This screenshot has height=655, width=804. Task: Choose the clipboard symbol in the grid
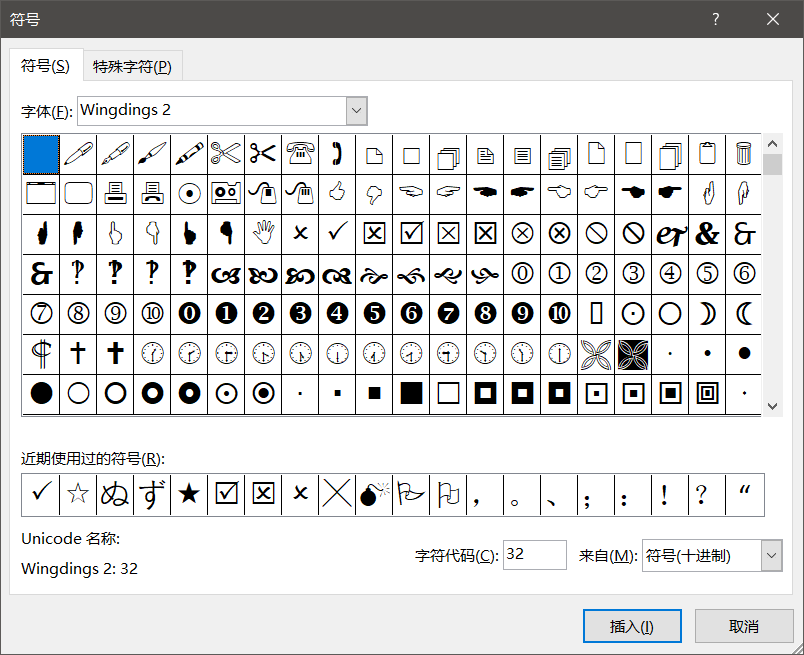706,153
